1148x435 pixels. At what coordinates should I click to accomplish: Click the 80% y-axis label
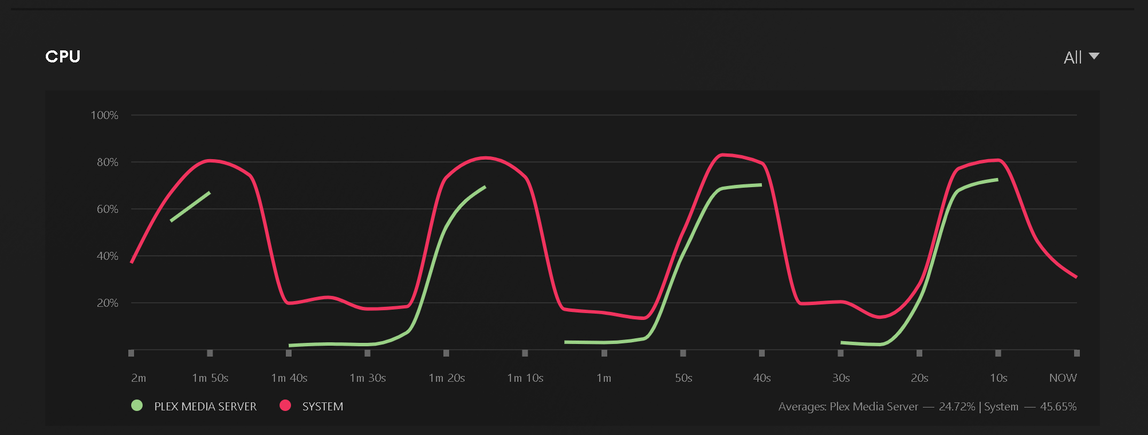(x=107, y=162)
